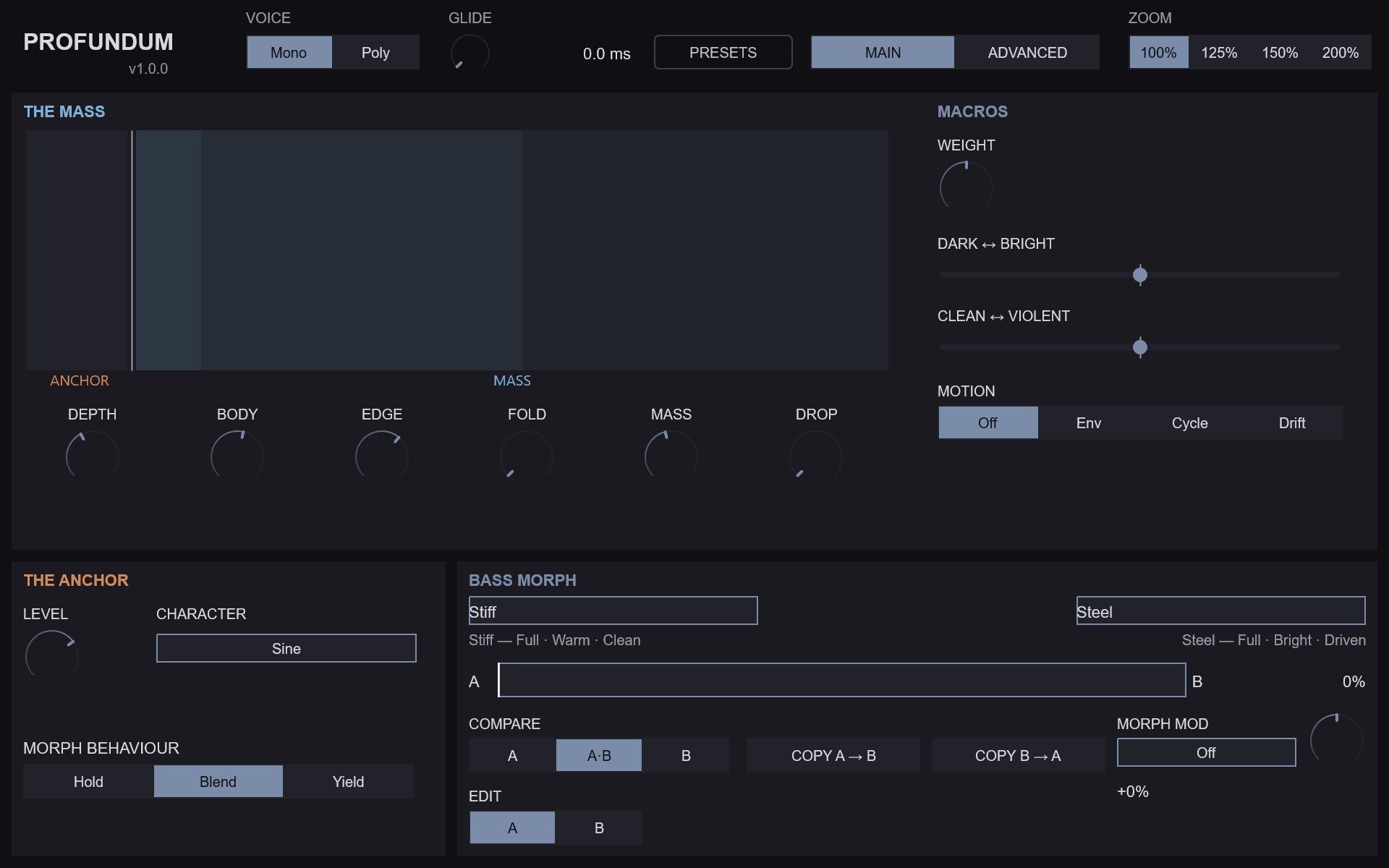The width and height of the screenshot is (1389, 868).
Task: Switch to the MAIN tab
Action: tap(883, 53)
